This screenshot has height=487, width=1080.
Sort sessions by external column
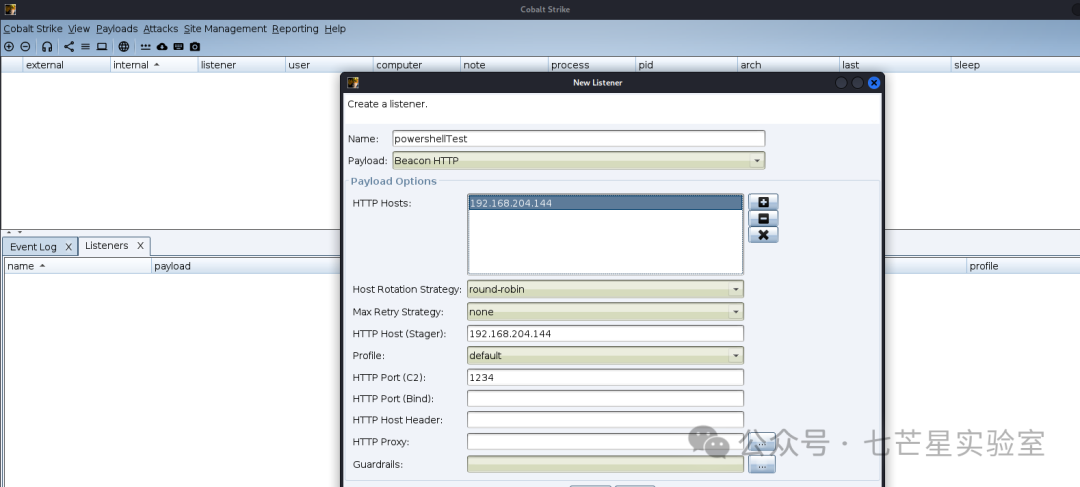coord(67,65)
